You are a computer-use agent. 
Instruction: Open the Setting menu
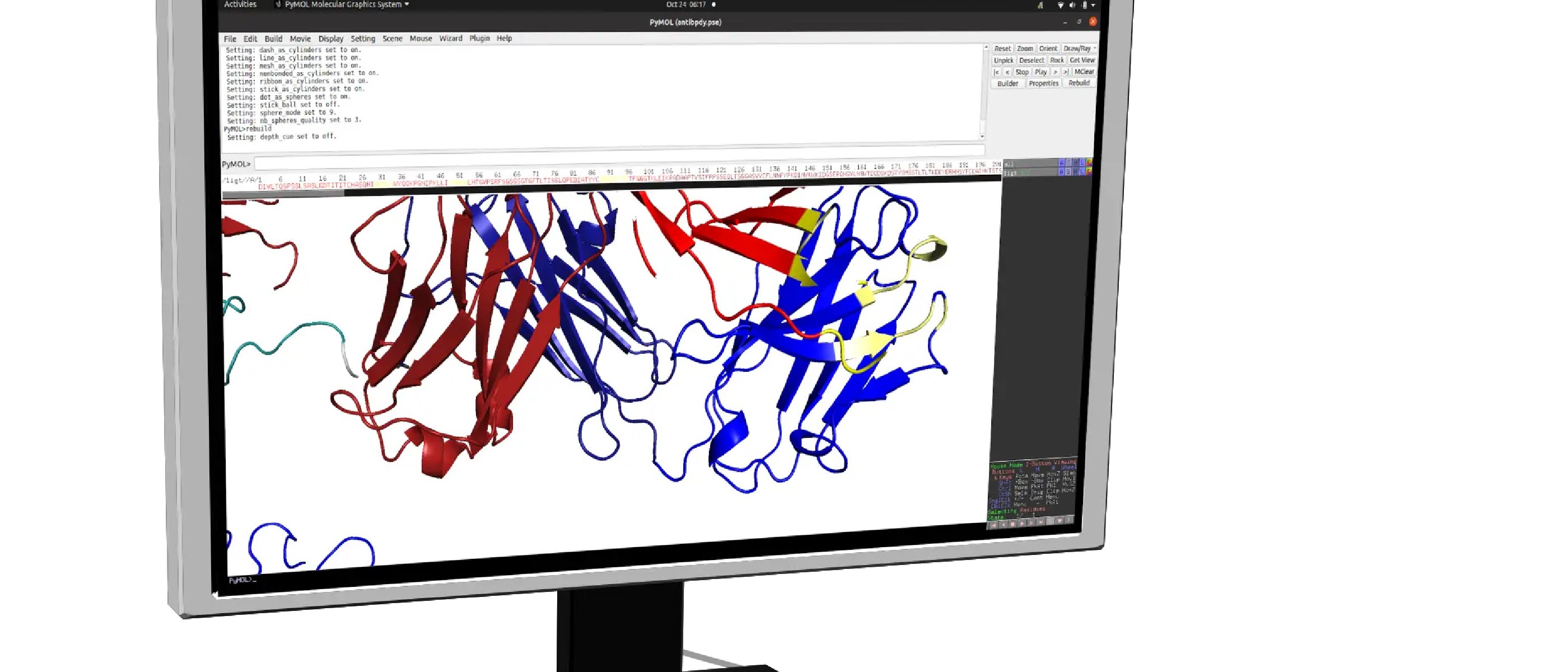coord(363,38)
